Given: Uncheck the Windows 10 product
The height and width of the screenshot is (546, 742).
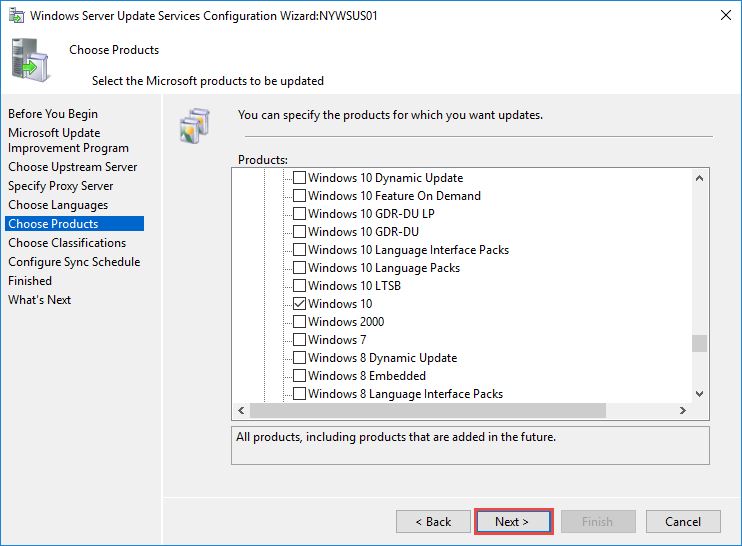Looking at the screenshot, I should click(299, 304).
